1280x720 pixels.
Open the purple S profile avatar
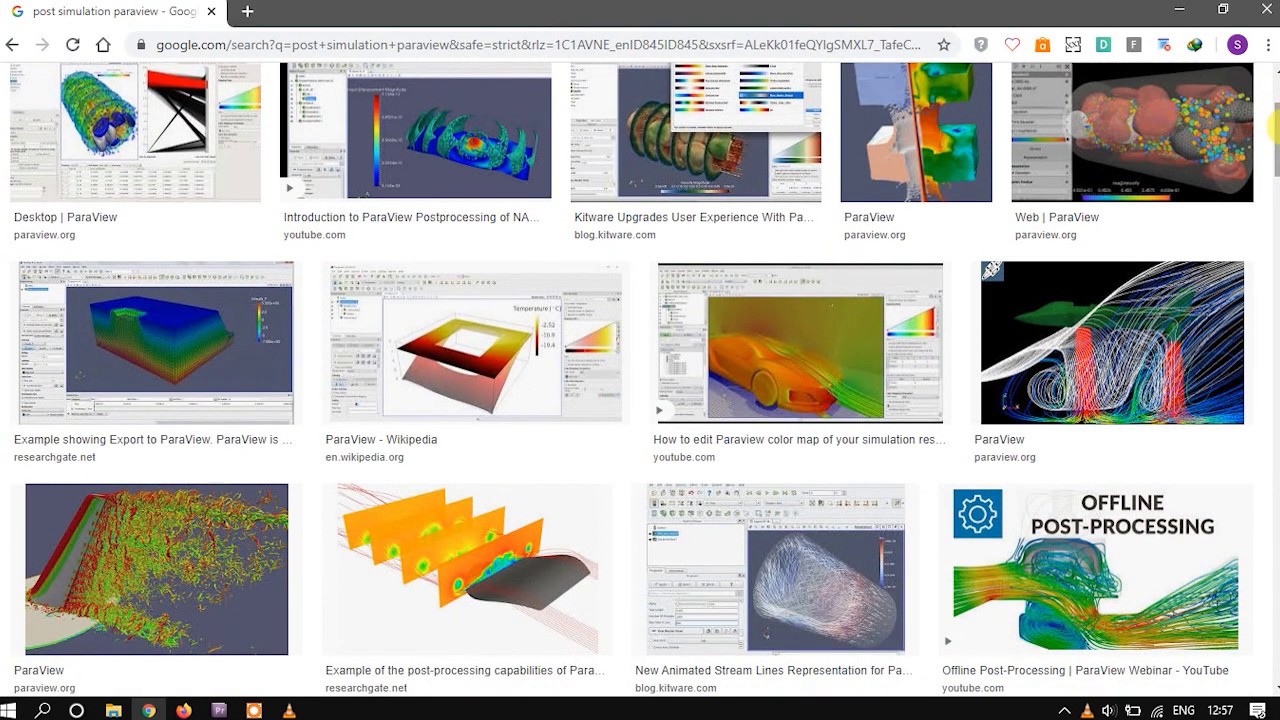[x=1237, y=44]
